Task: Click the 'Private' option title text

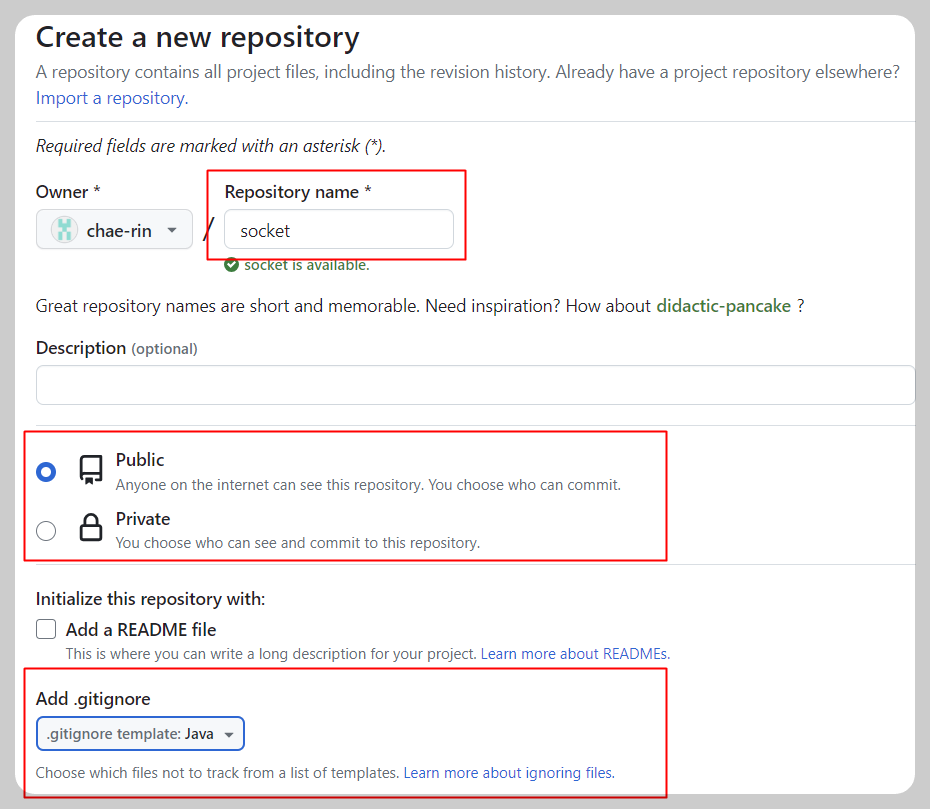Action: [143, 519]
